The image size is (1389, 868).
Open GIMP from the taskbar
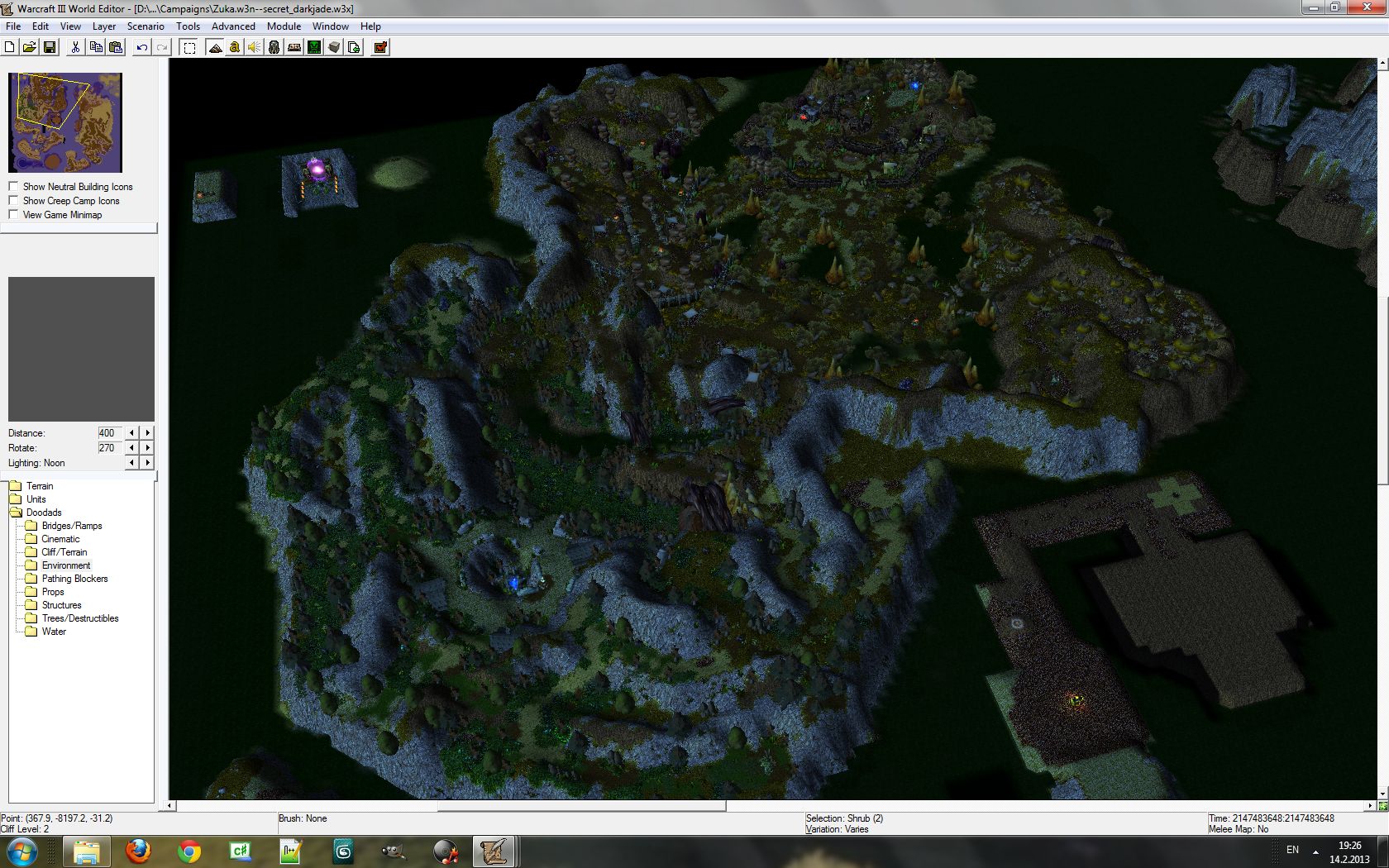(x=394, y=851)
